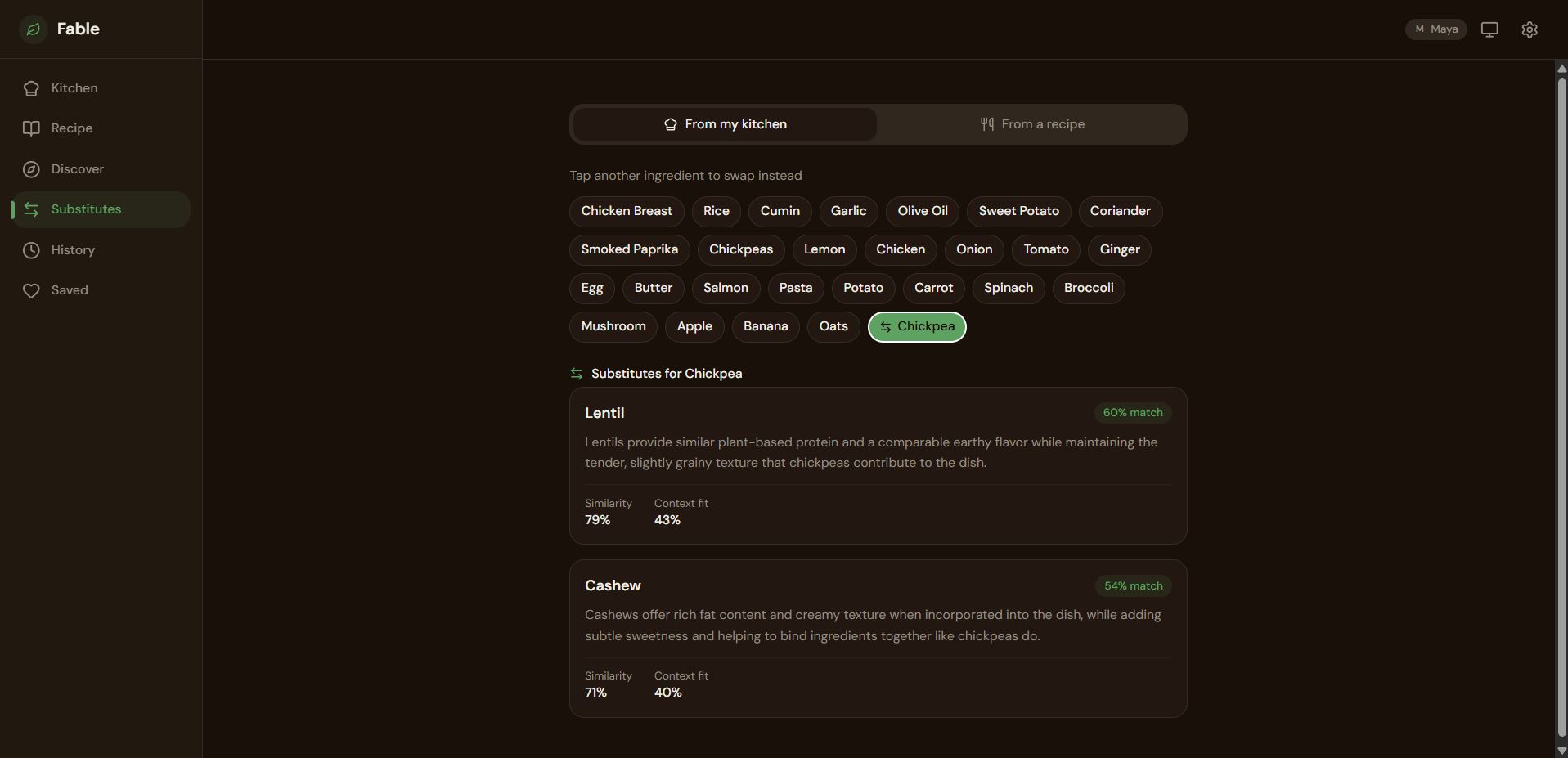1568x758 pixels.
Task: Click the fork and knife icon in From a recipe tab
Action: pyautogui.click(x=987, y=124)
